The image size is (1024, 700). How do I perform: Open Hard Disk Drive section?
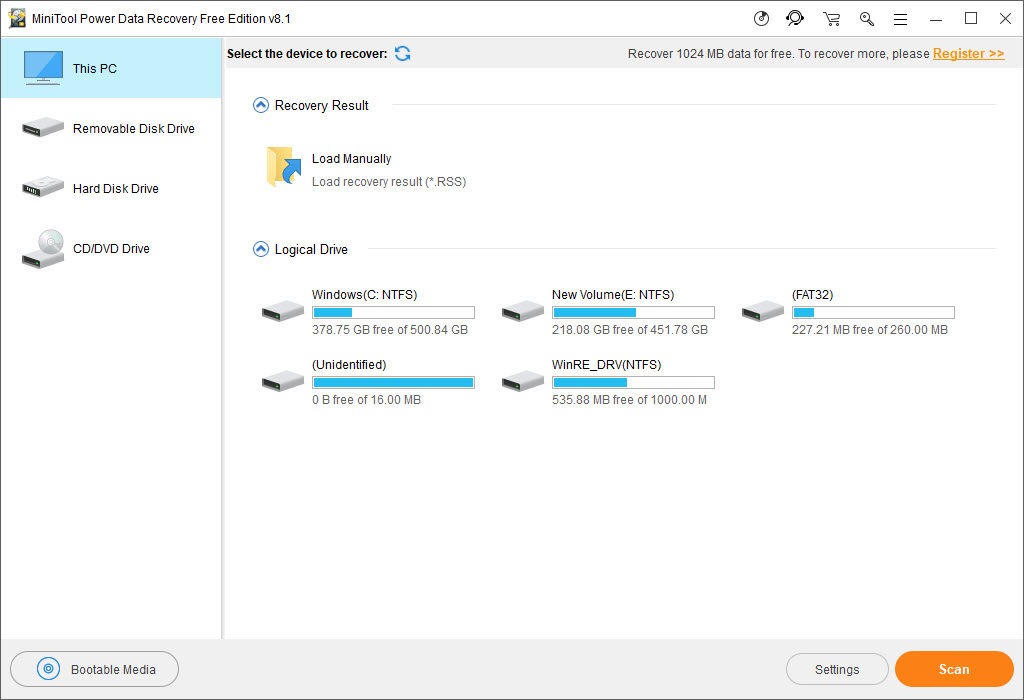pos(110,189)
